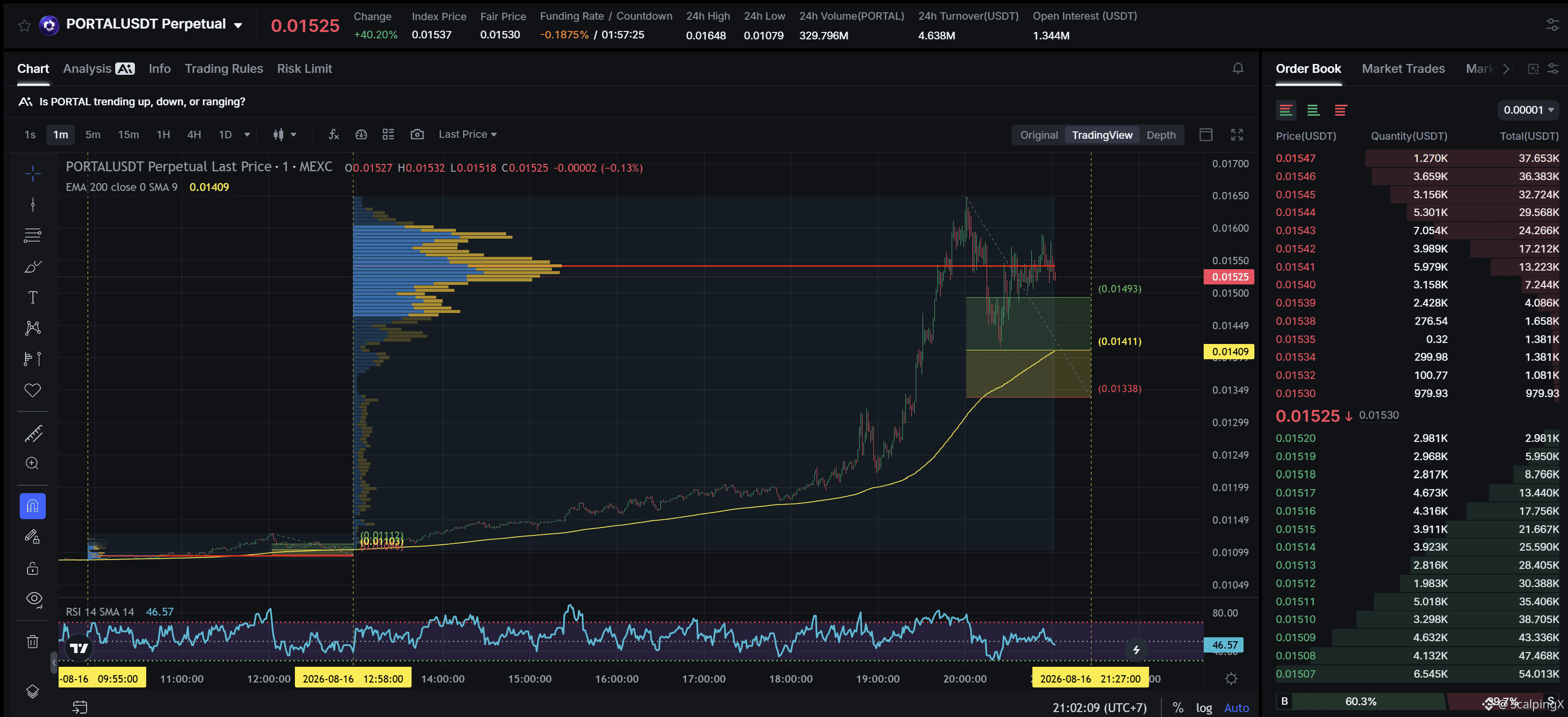
Task: Enter fullscreen chart mode
Action: 1237,134
